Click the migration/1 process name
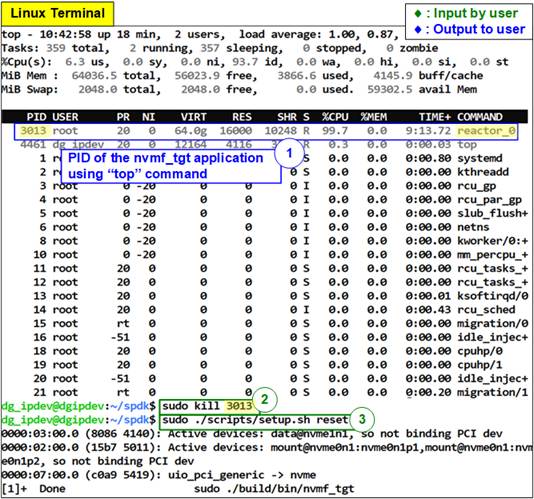This screenshot has width=534, height=499. click(492, 392)
